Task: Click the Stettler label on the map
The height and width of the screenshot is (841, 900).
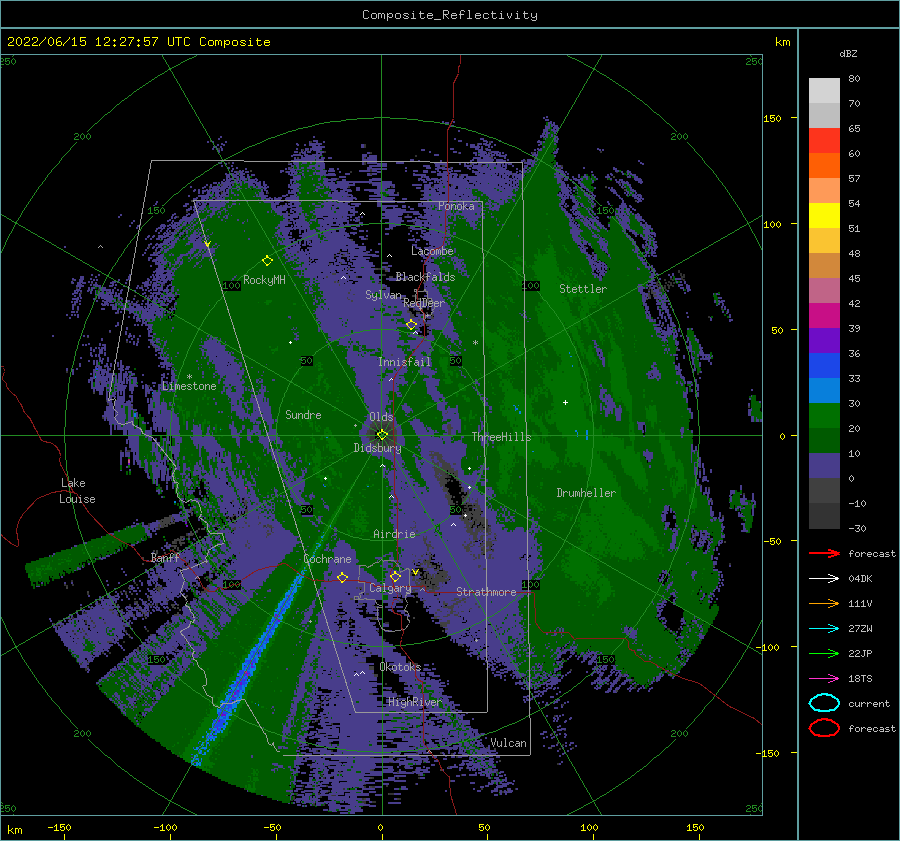Action: pyautogui.click(x=583, y=289)
